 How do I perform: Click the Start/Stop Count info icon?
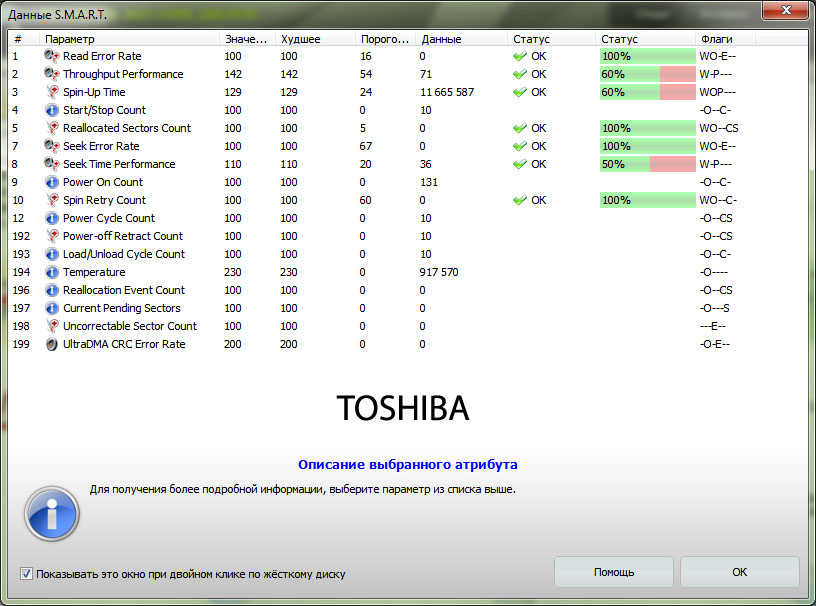(52, 110)
